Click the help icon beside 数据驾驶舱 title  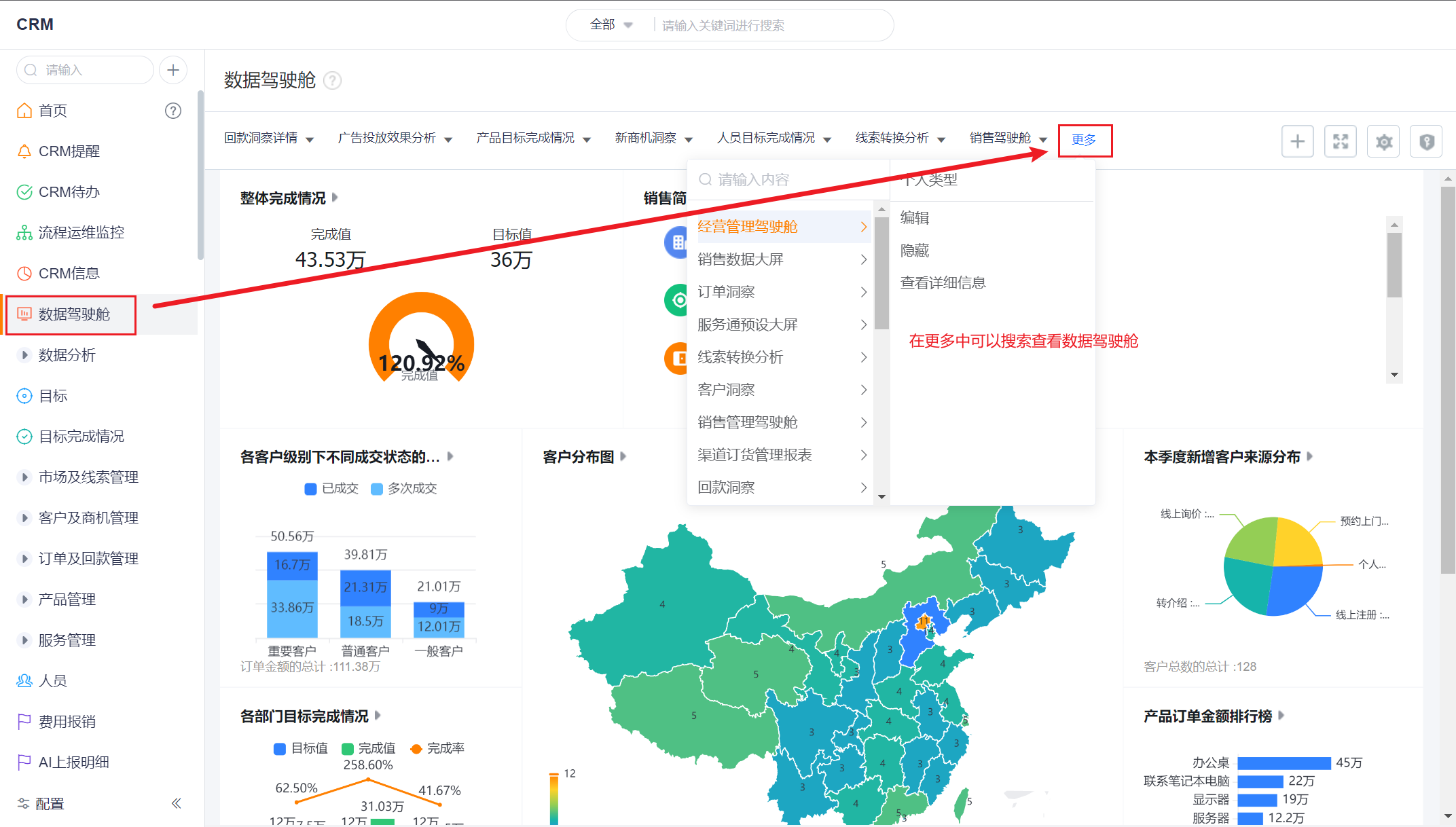332,81
